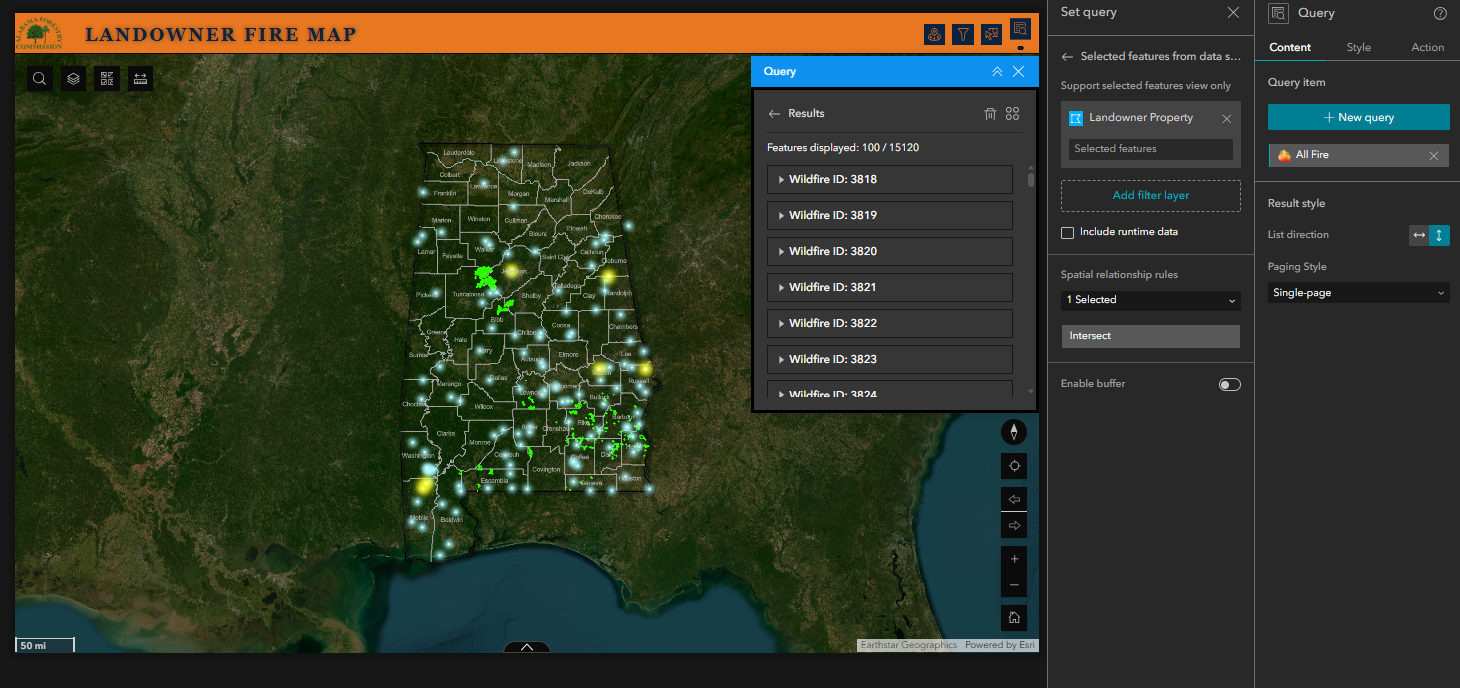1460x688 pixels.
Task: Switch to the Action tab
Action: click(1427, 47)
